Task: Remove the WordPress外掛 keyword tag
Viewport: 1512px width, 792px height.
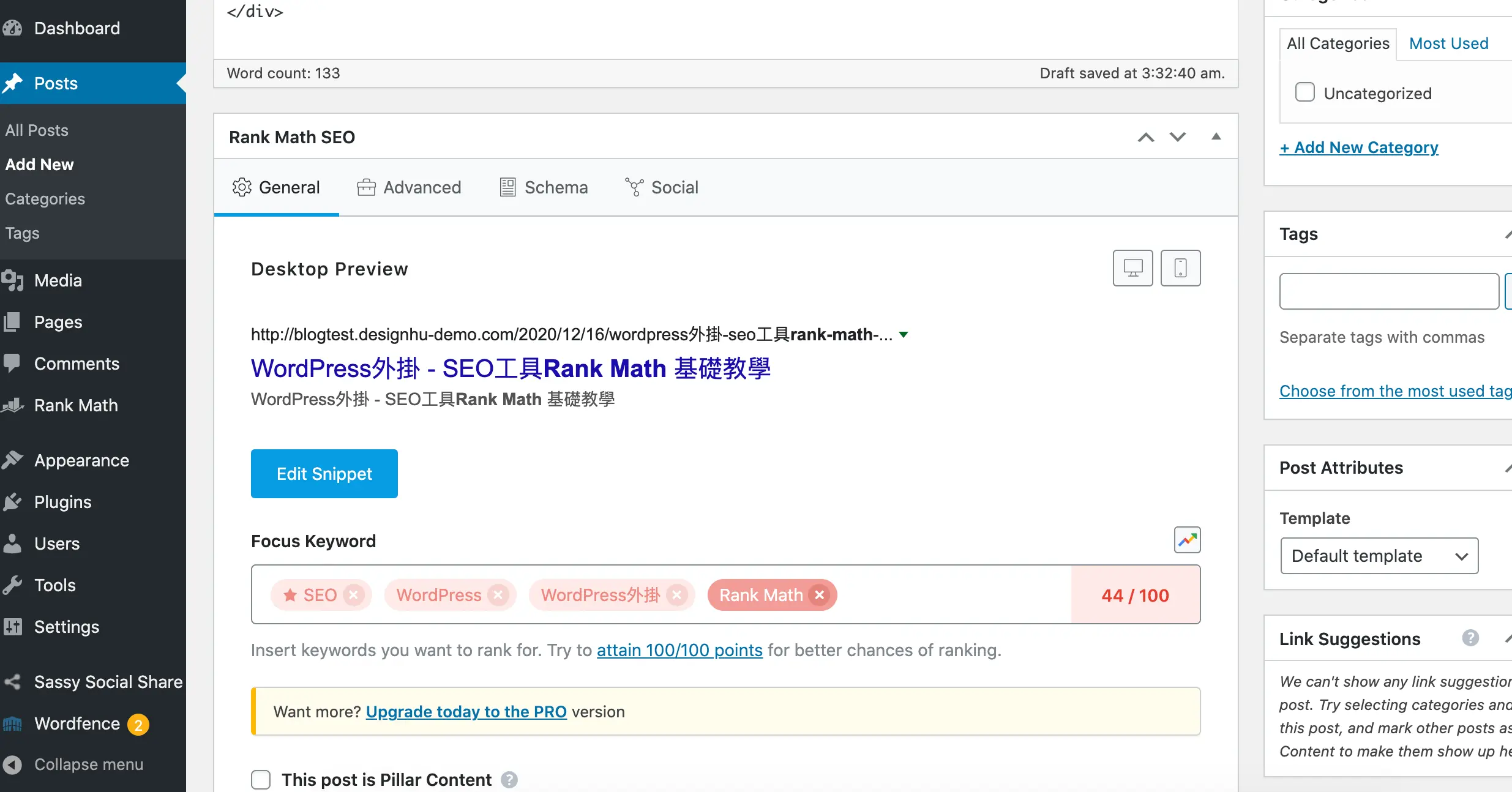Action: [x=676, y=595]
